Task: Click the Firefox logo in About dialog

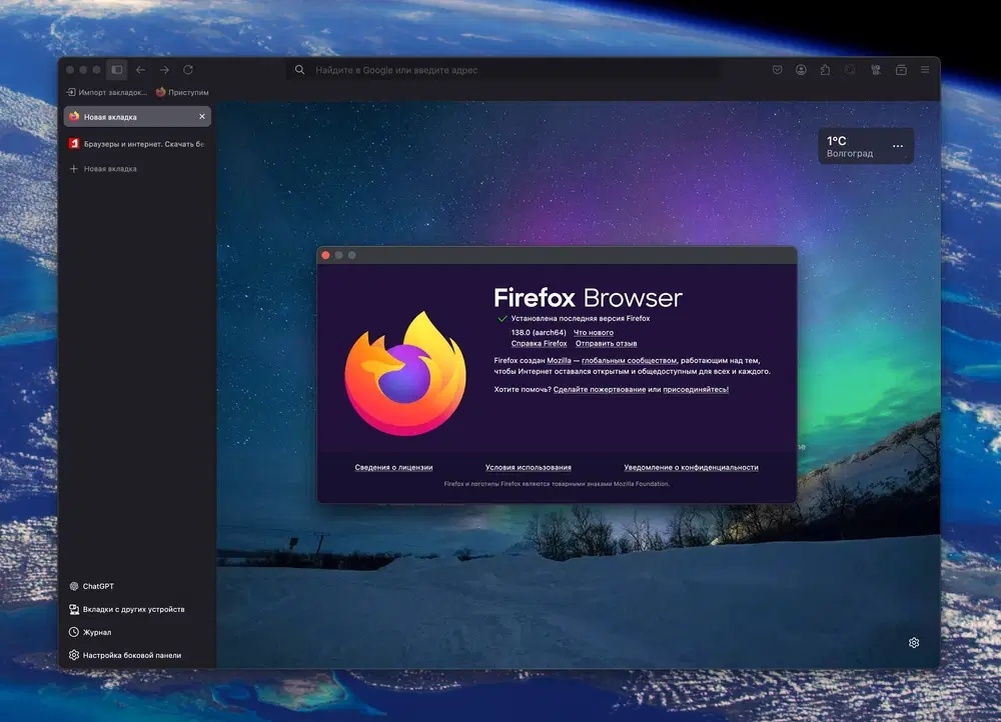Action: point(405,374)
